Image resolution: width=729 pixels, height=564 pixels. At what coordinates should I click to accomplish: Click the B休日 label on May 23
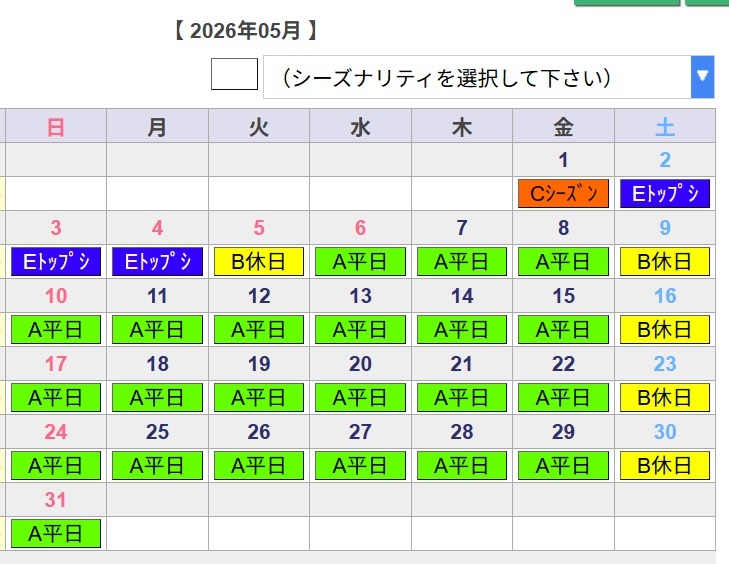tap(665, 397)
